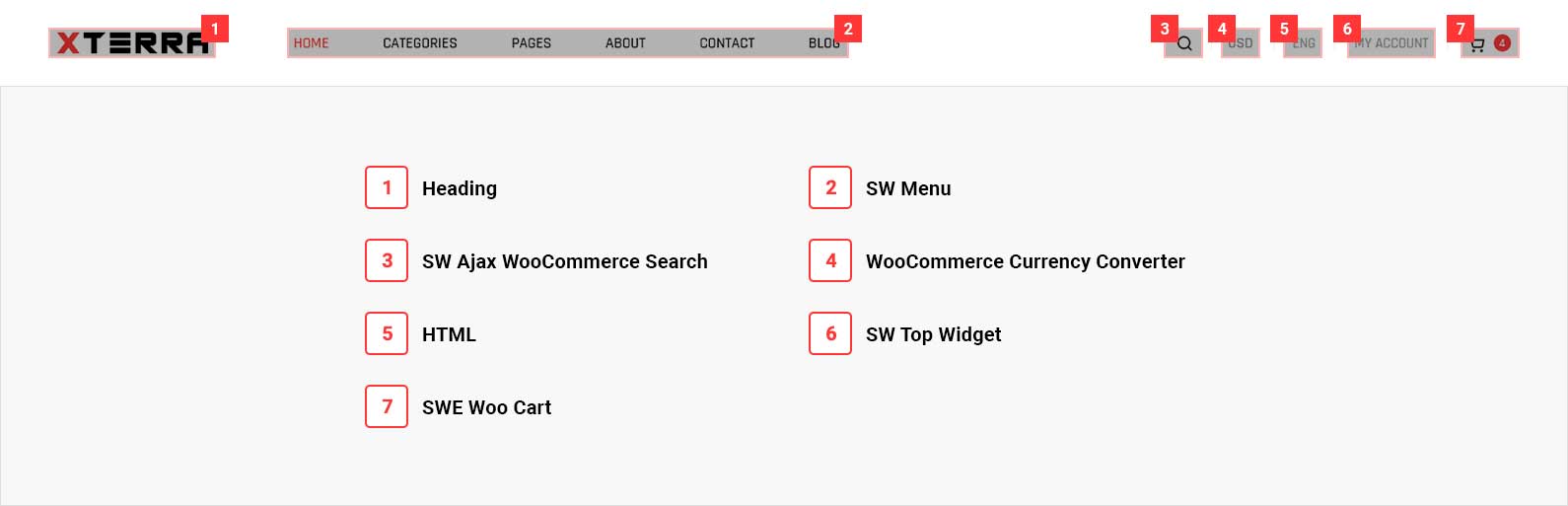The image size is (1568, 506).
Task: Click legend box numbered 1 for Heading
Action: coord(387,187)
